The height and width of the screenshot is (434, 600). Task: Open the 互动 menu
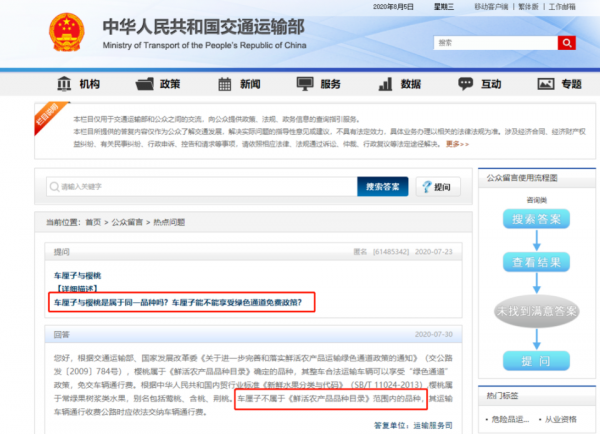[491, 84]
